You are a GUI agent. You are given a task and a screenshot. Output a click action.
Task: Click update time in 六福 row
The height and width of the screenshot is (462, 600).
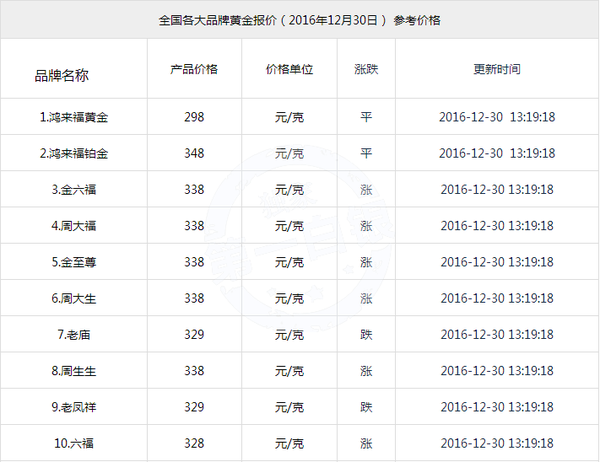tap(497, 443)
